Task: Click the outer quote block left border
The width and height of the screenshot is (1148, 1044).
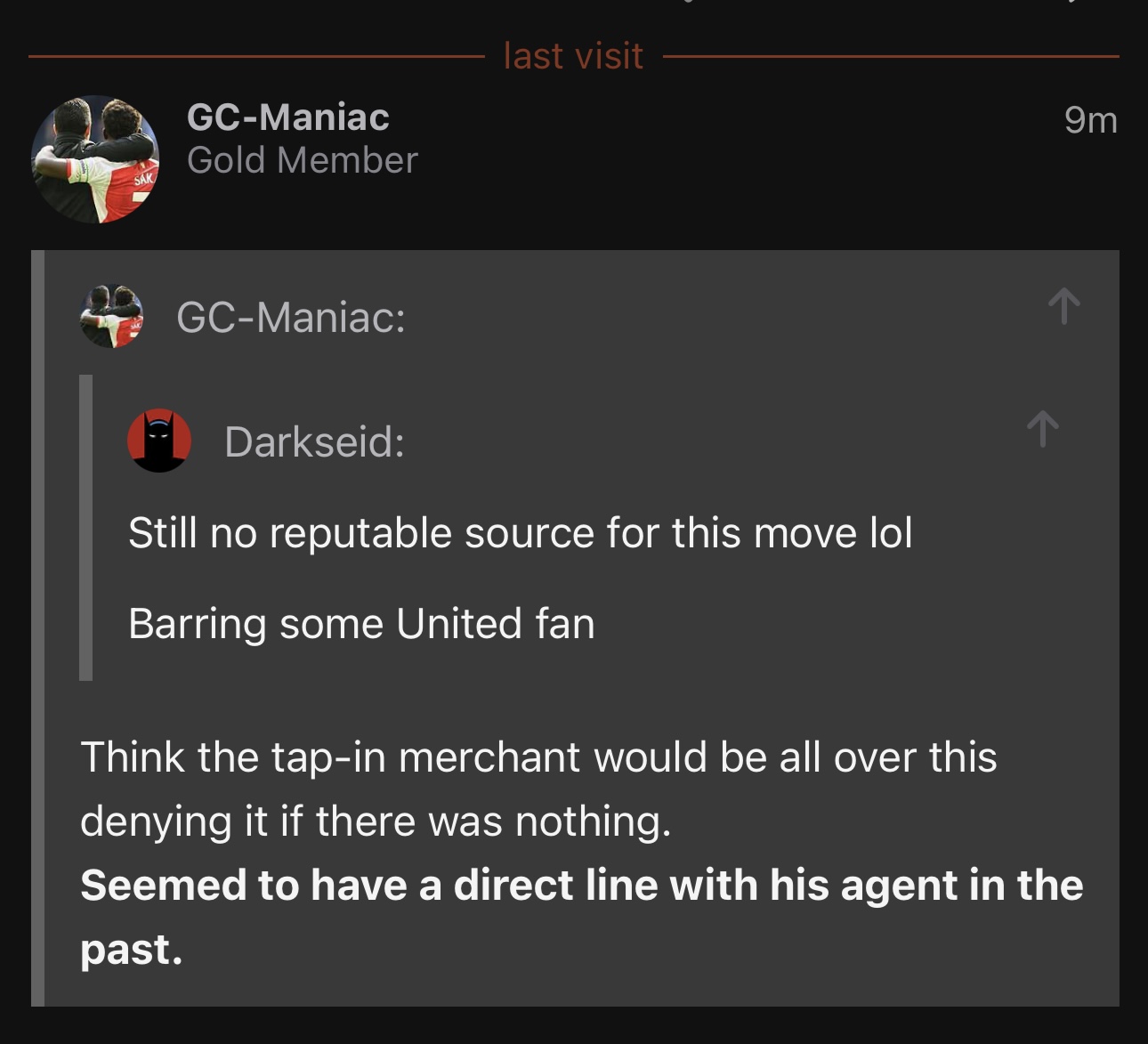Action: (37, 628)
